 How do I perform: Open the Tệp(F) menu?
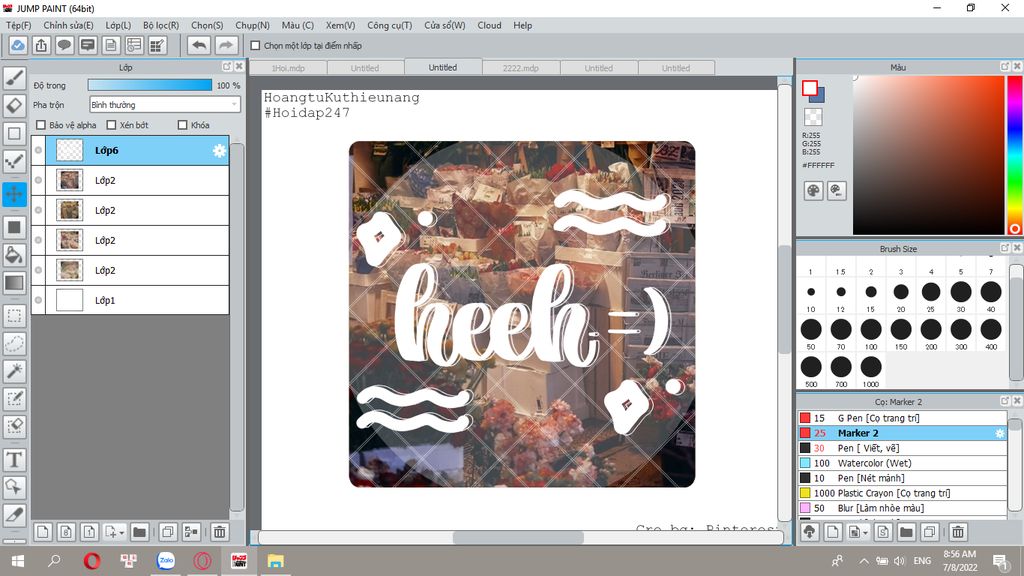(x=18, y=25)
